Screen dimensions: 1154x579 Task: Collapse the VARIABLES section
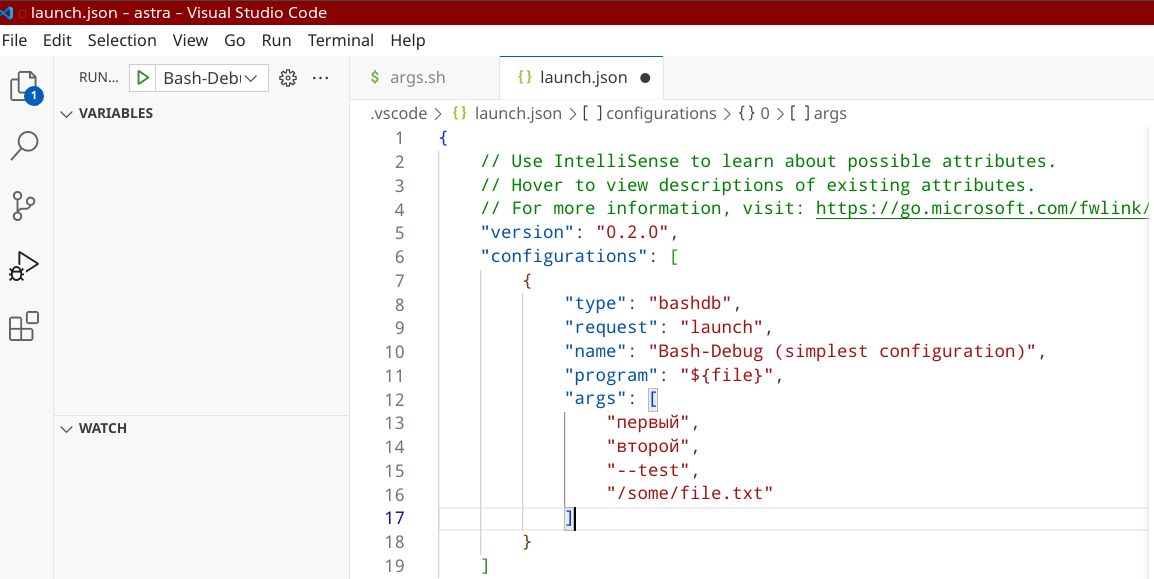click(202, 113)
